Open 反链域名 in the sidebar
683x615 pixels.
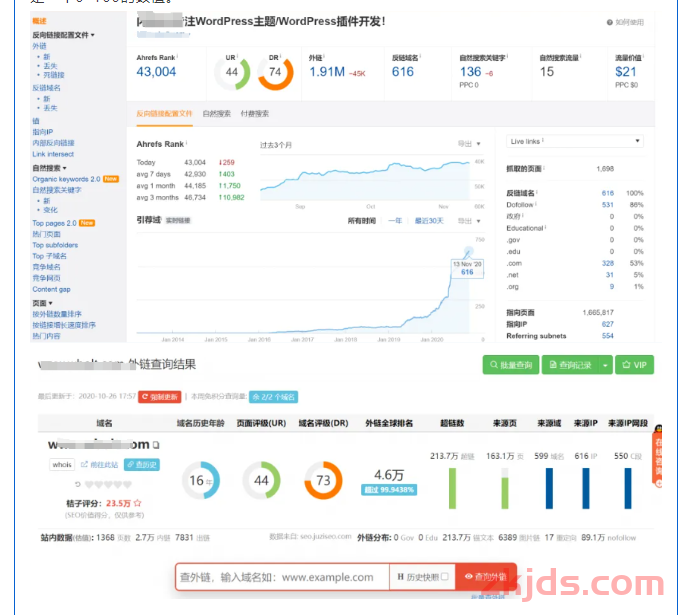point(47,88)
